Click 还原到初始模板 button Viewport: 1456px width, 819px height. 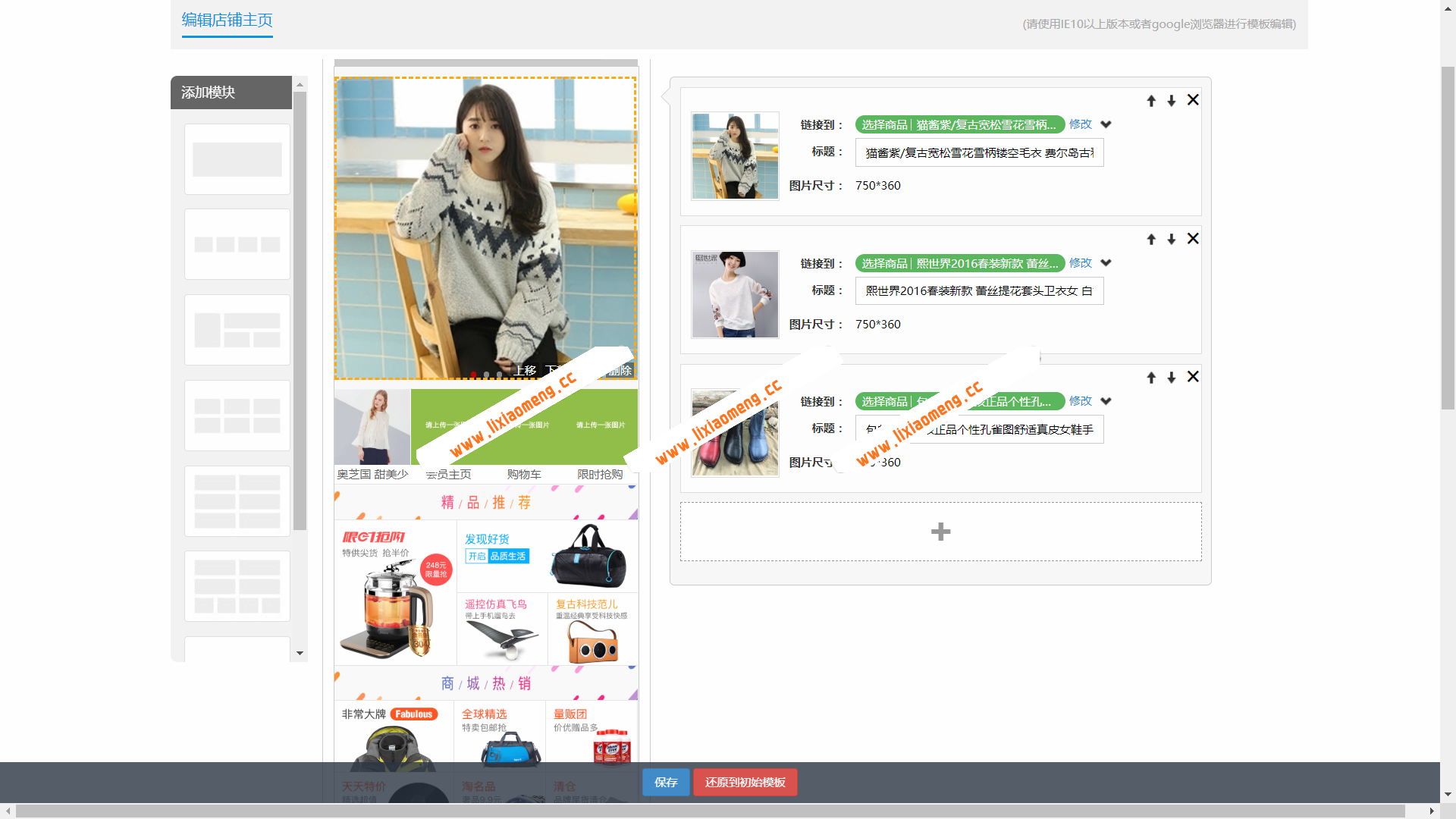(x=745, y=782)
